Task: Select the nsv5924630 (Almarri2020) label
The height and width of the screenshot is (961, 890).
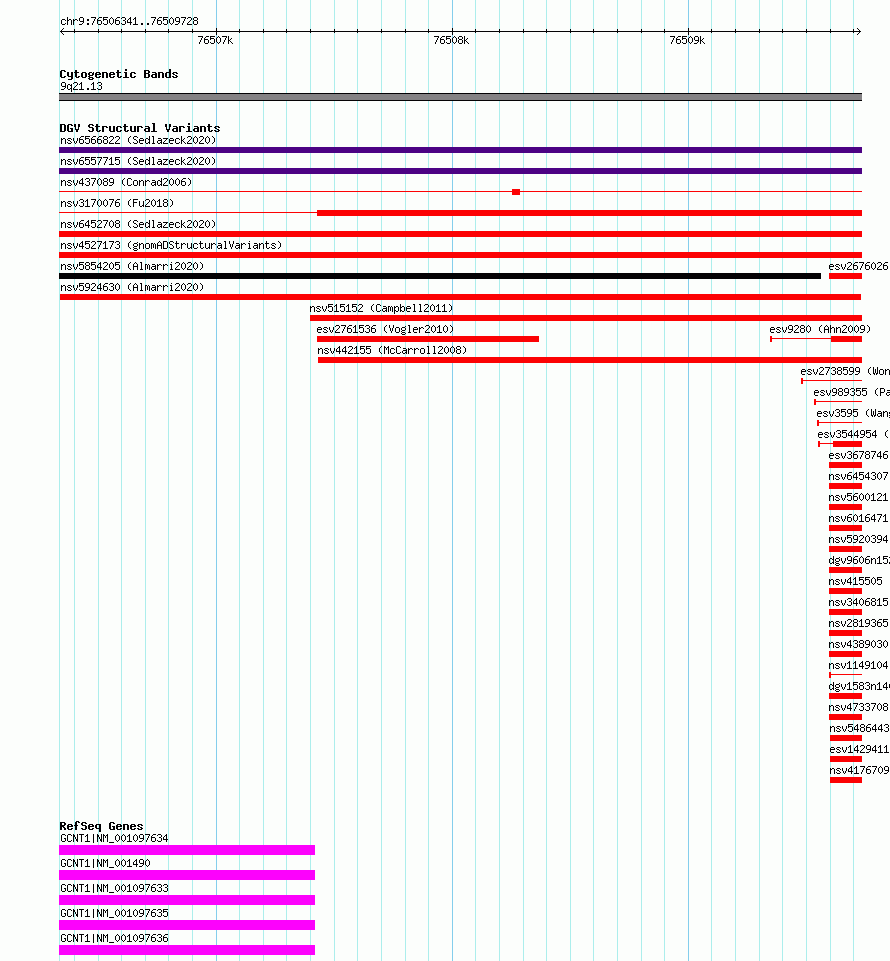Action: point(132,287)
